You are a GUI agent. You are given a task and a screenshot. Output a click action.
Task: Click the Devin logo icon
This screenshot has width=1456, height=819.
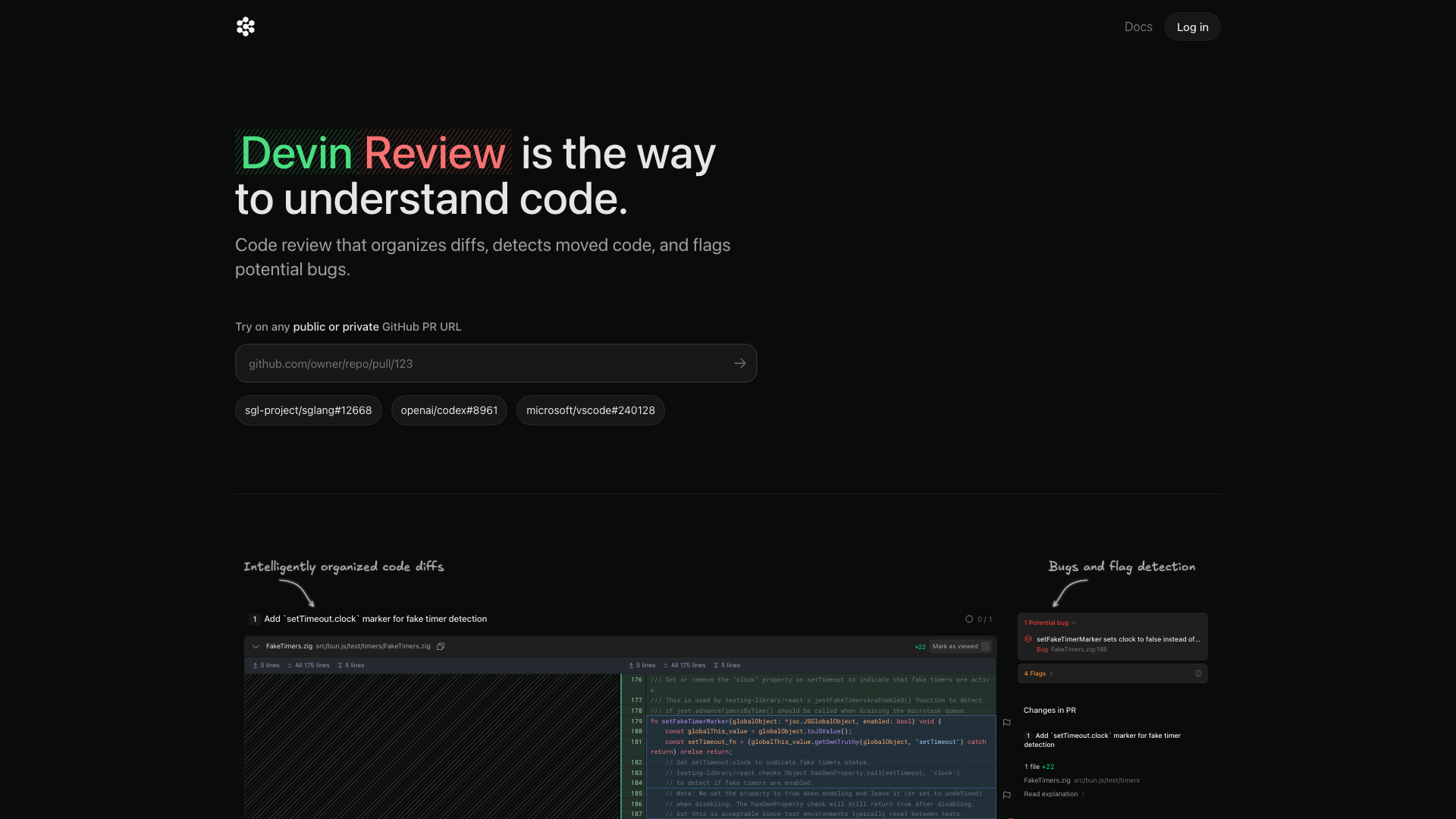pos(245,27)
